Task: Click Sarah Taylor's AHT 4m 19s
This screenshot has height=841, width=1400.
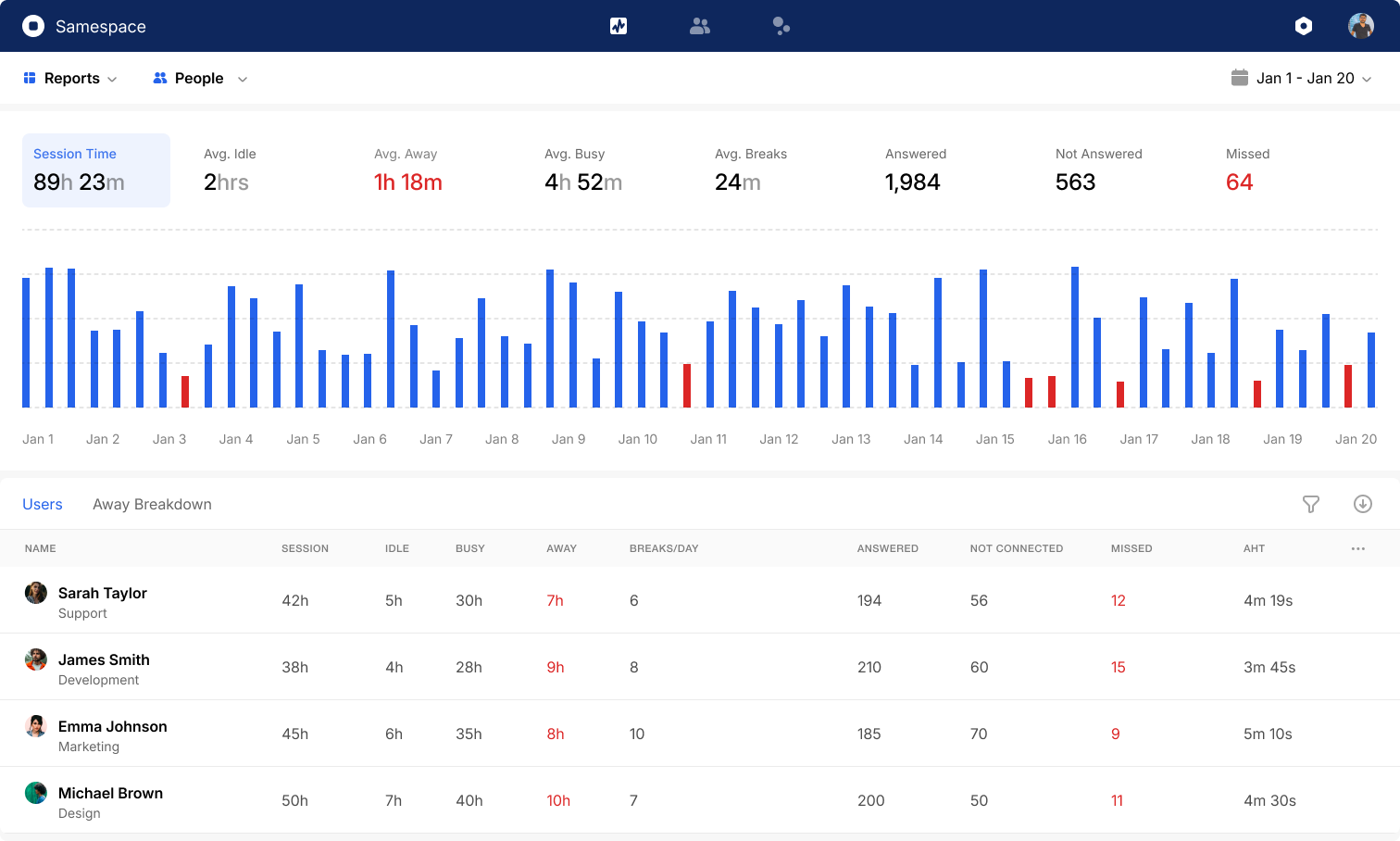Action: point(1268,600)
